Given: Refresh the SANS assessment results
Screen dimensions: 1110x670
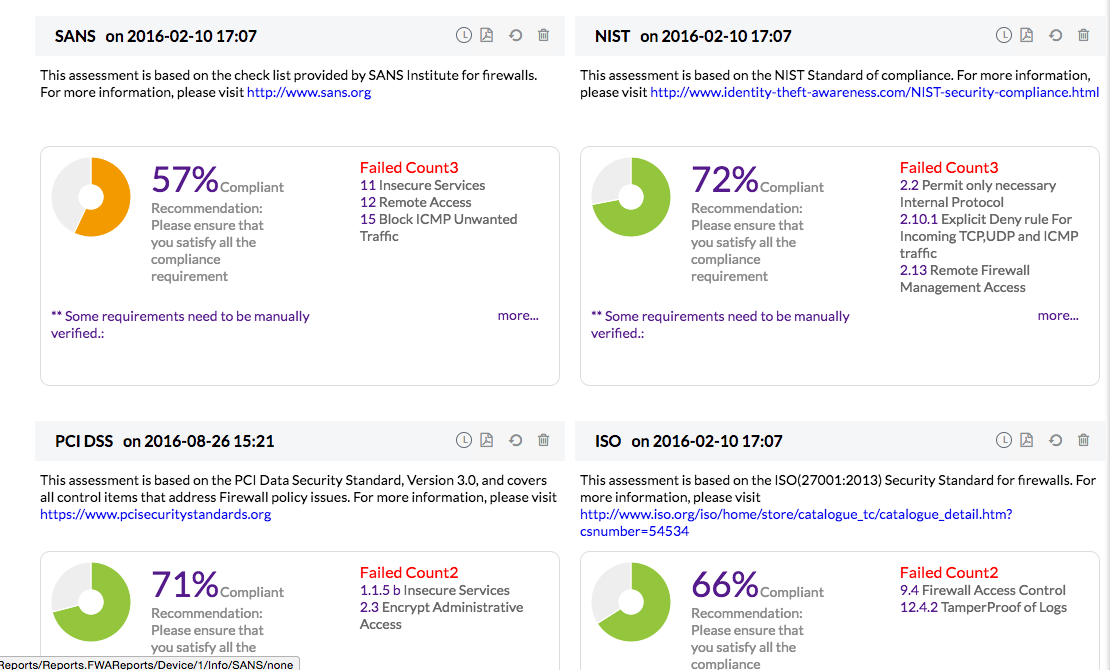Looking at the screenshot, I should pos(516,34).
